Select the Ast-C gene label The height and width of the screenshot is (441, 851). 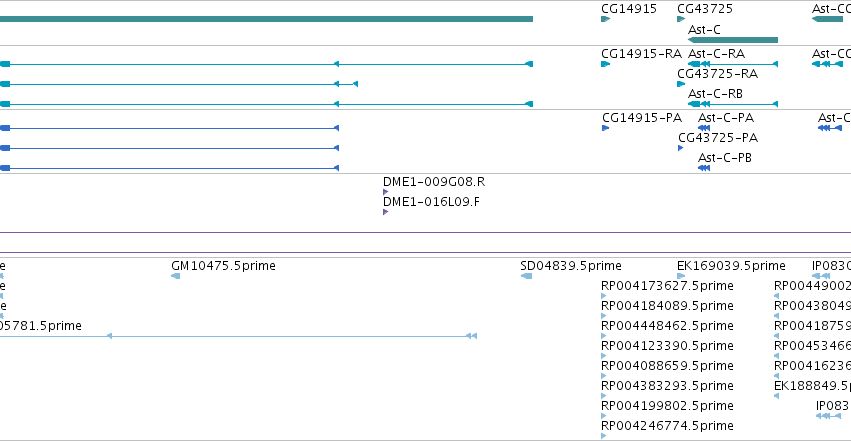[x=704, y=29]
